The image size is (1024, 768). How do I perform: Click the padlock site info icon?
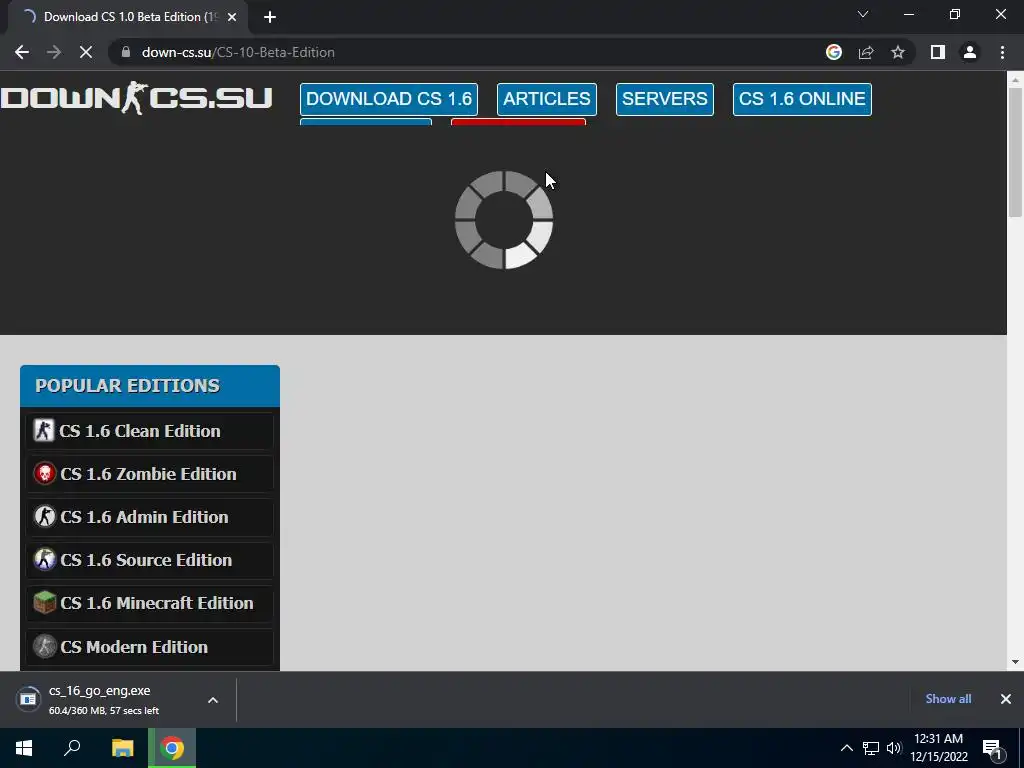126,52
